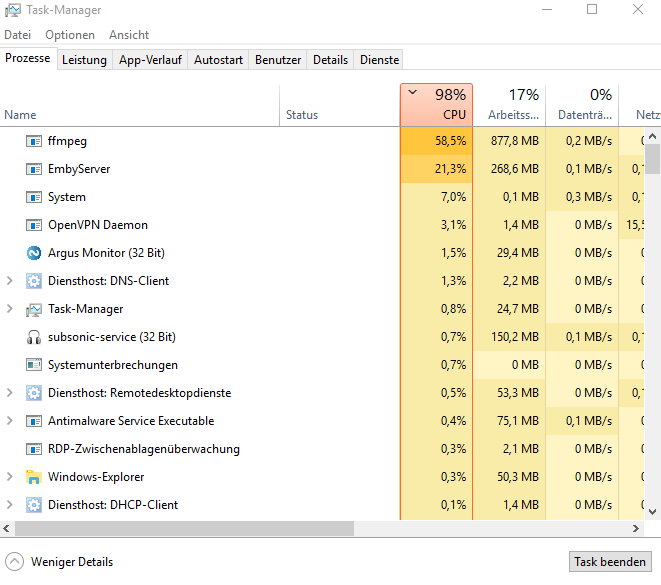Image resolution: width=661 pixels, height=585 pixels.
Task: Click the ffmpeg process icon
Action: pos(34,141)
